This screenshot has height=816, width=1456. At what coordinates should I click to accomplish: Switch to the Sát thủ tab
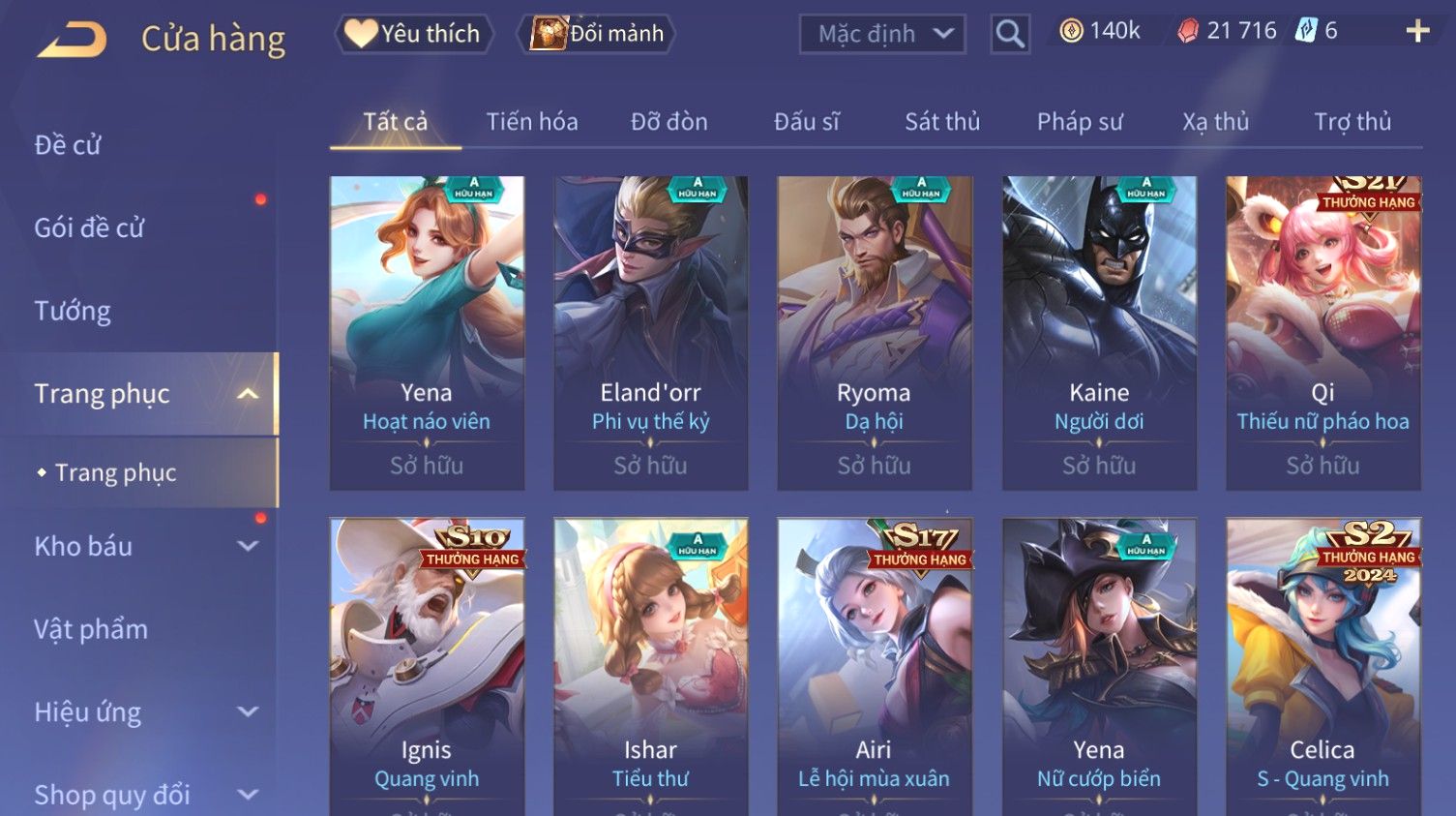942,122
